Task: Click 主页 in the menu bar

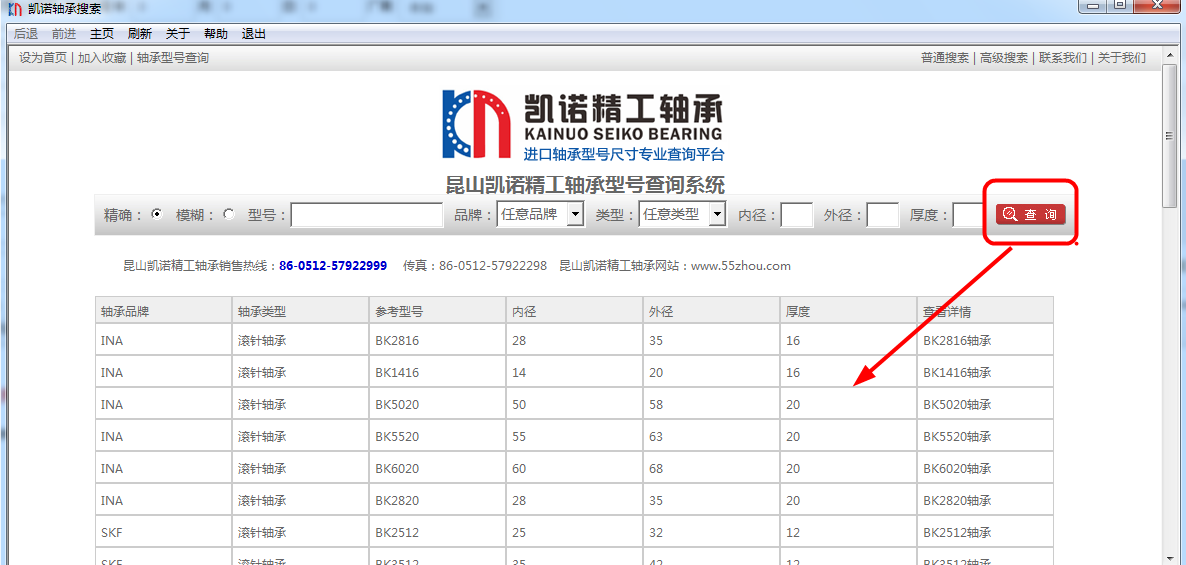Action: pos(102,34)
